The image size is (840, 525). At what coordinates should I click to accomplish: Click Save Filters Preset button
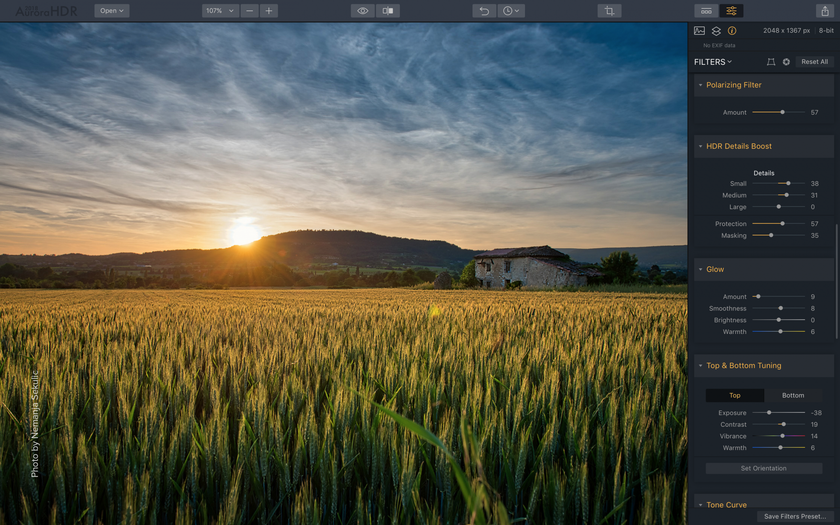[796, 517]
